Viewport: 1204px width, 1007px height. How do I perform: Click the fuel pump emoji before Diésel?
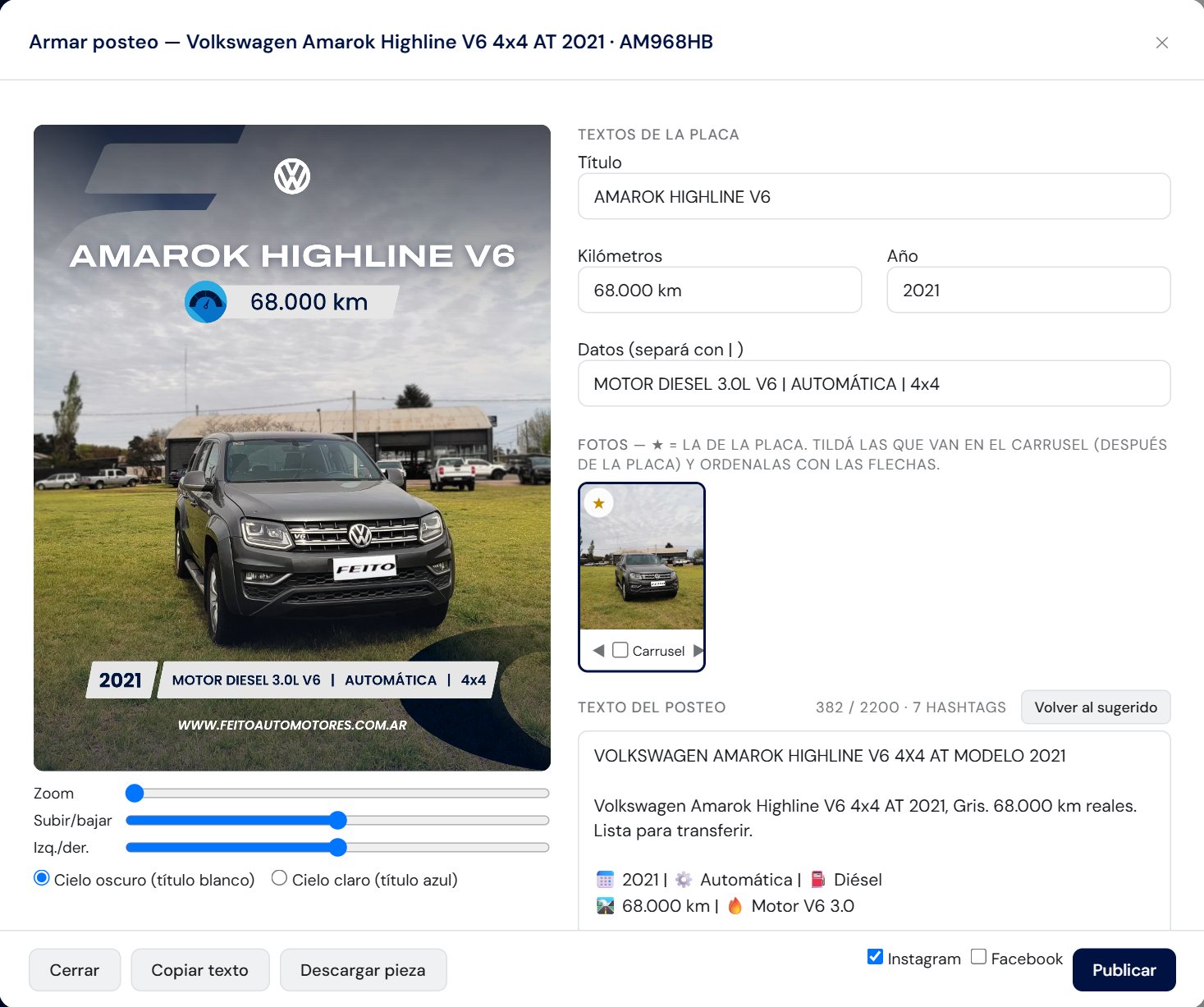(x=817, y=880)
